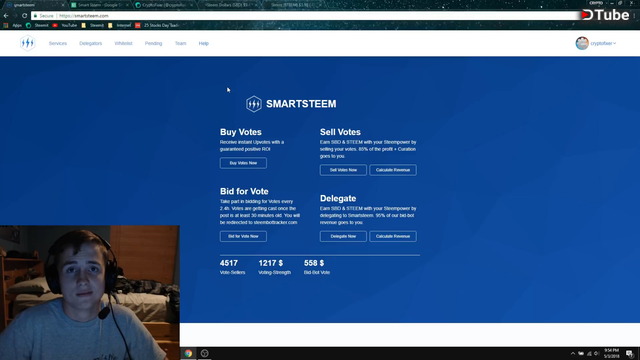Open the Help page

(x=204, y=43)
